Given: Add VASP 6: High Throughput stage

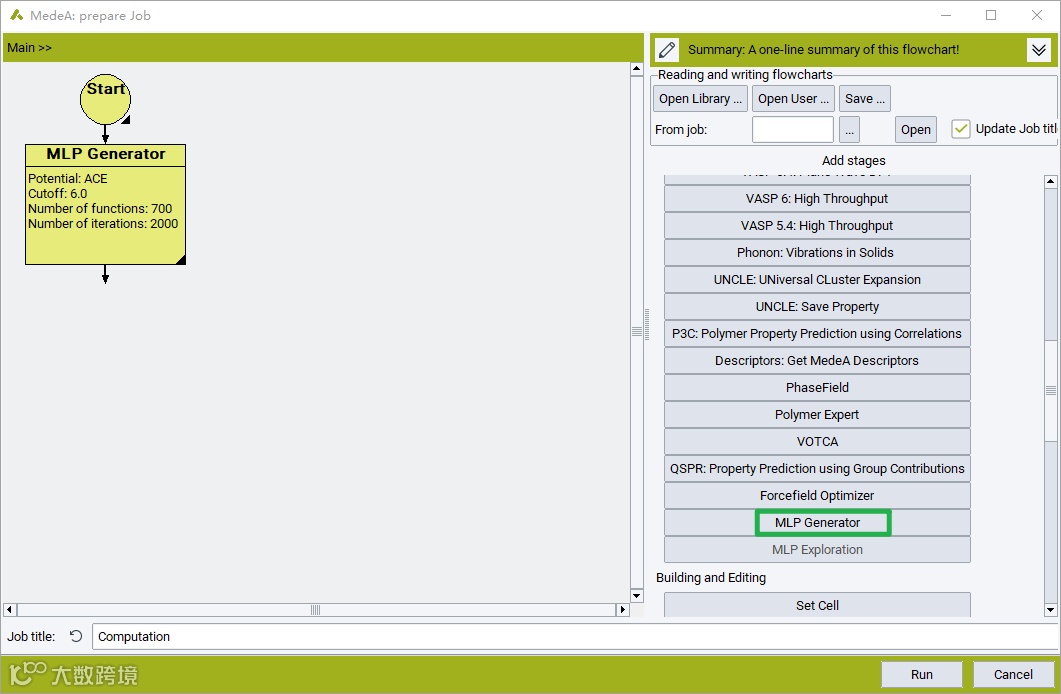Looking at the screenshot, I should pyautogui.click(x=817, y=199).
